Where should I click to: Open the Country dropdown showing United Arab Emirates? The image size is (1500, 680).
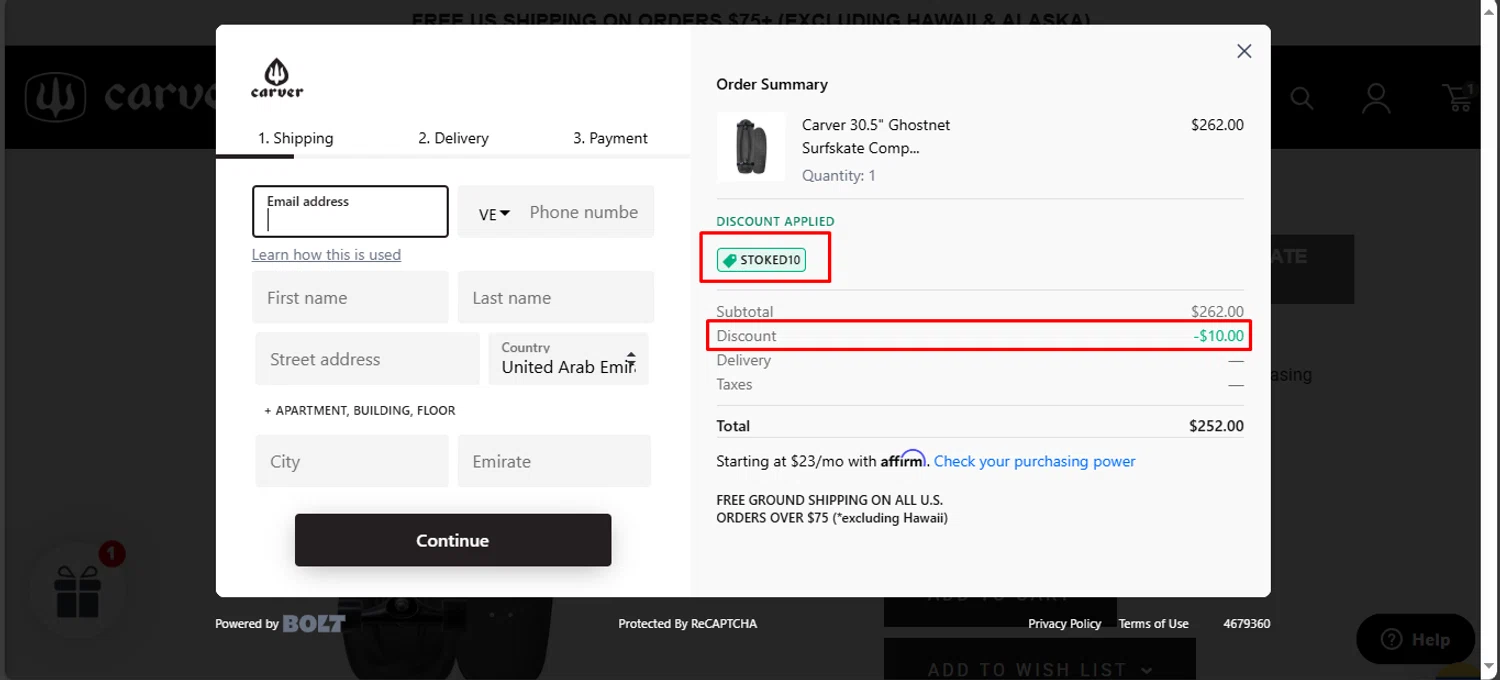568,359
